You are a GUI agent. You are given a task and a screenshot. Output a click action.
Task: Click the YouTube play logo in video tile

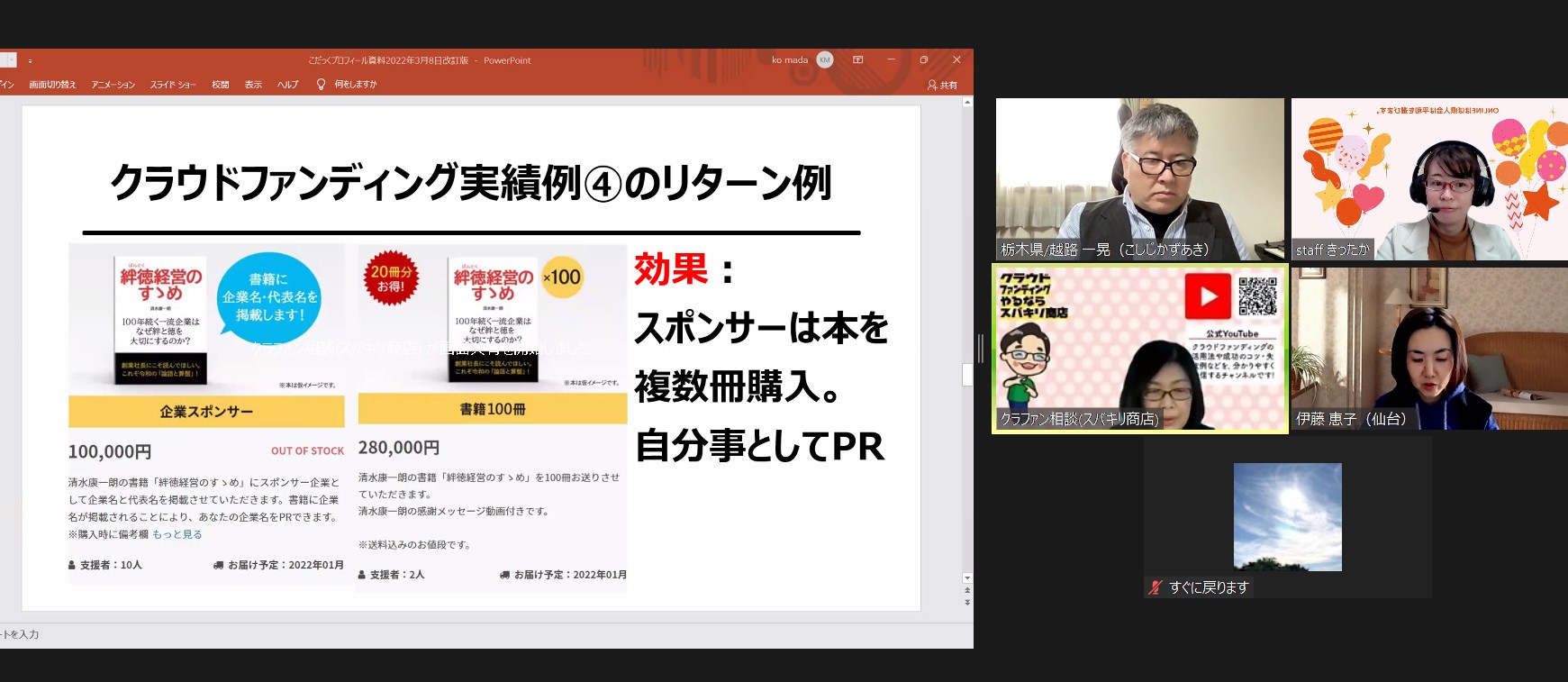point(1207,297)
